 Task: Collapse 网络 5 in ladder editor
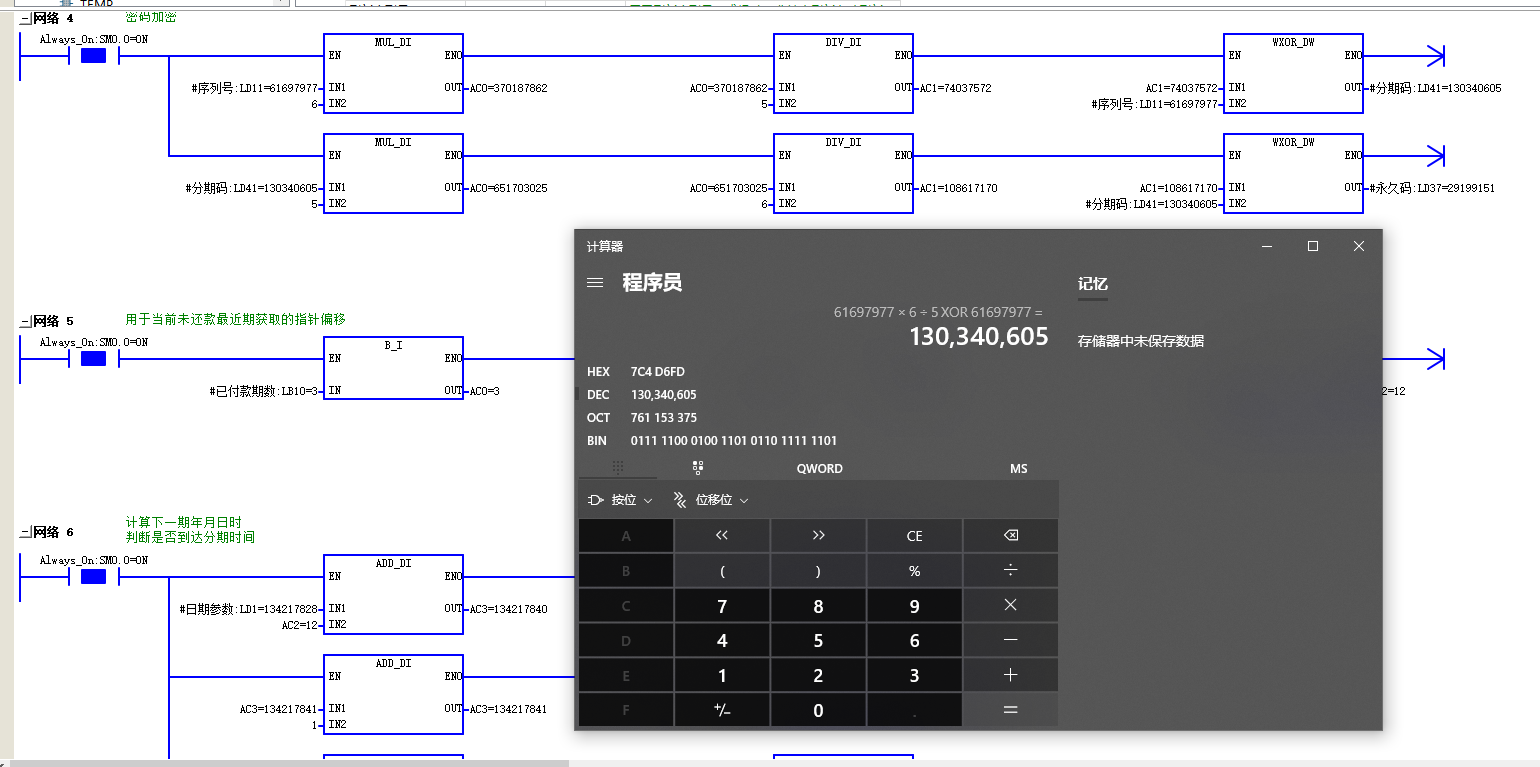(24, 322)
